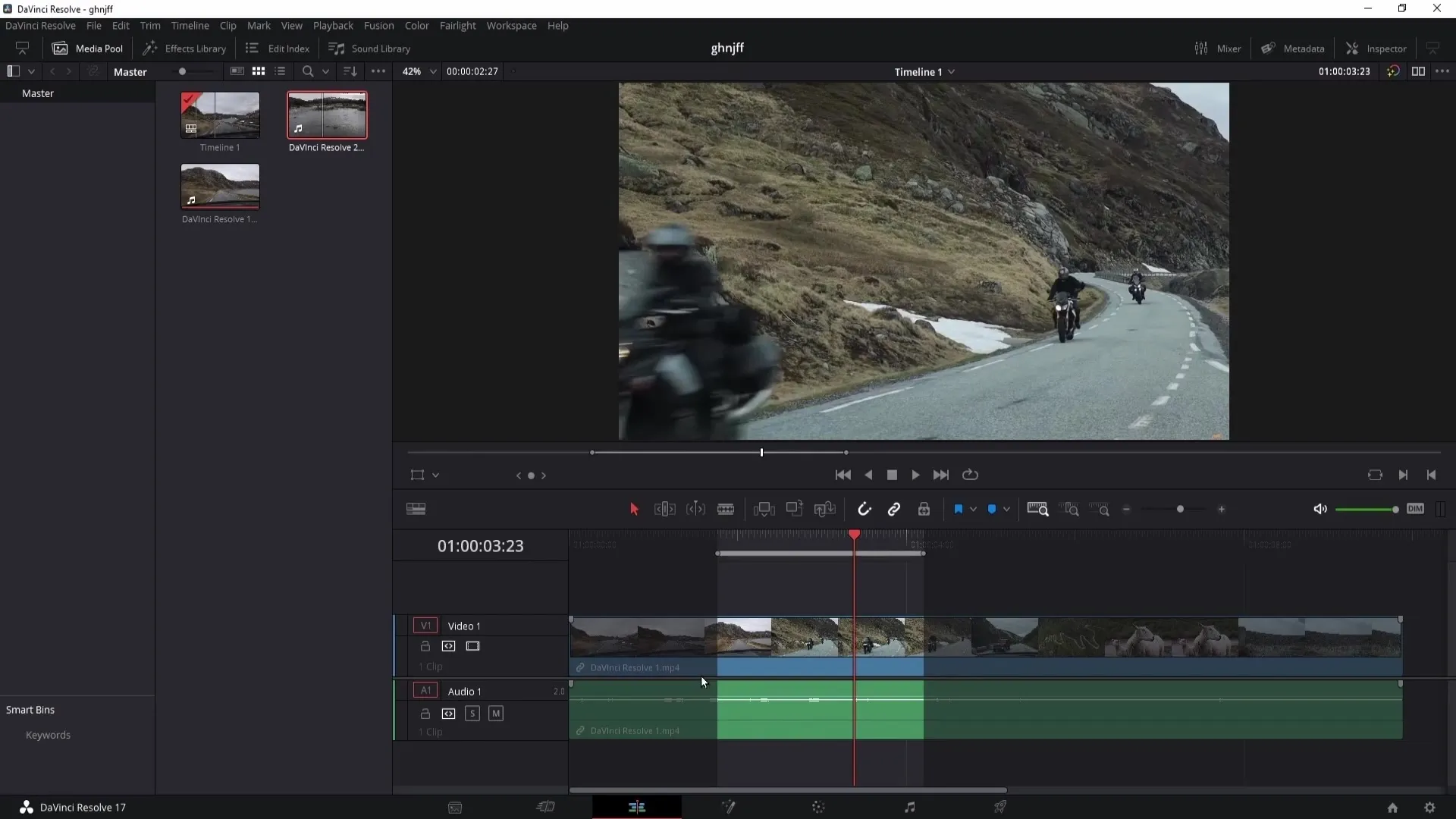Play forward button

point(915,475)
